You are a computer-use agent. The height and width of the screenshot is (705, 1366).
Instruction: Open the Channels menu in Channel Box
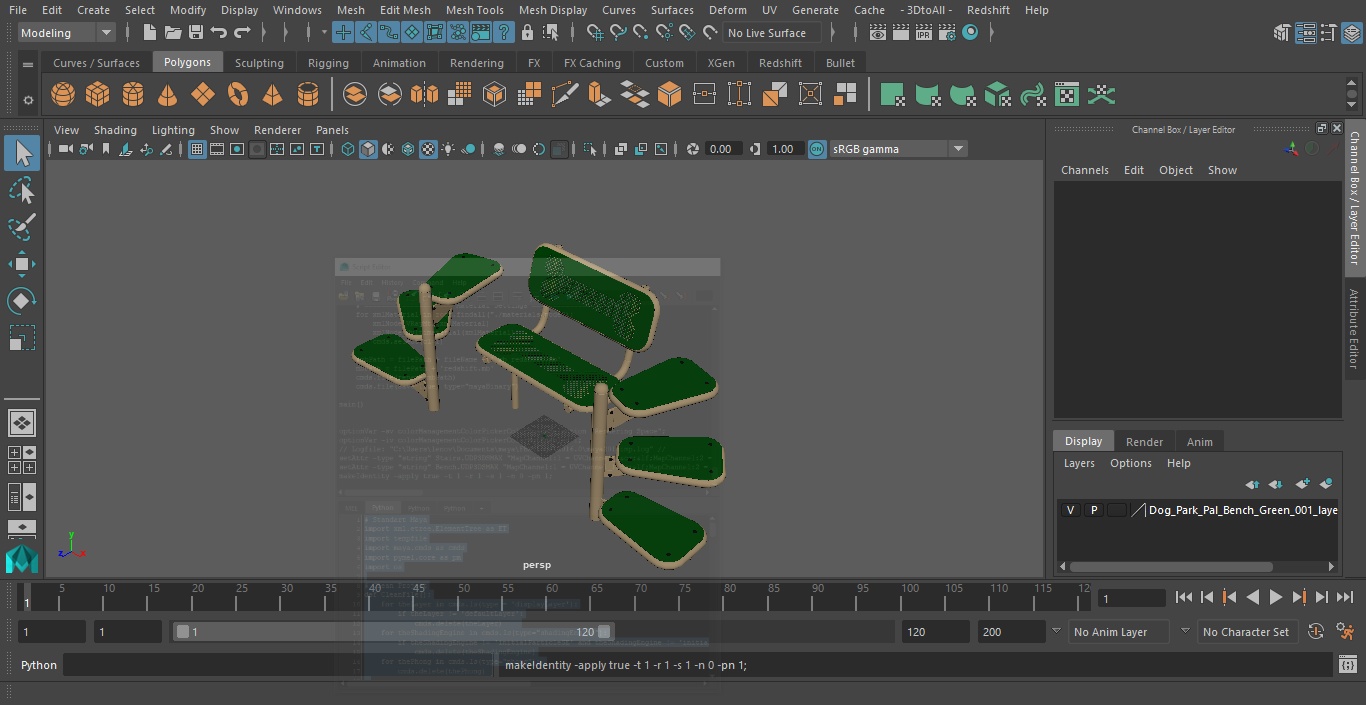pos(1085,170)
